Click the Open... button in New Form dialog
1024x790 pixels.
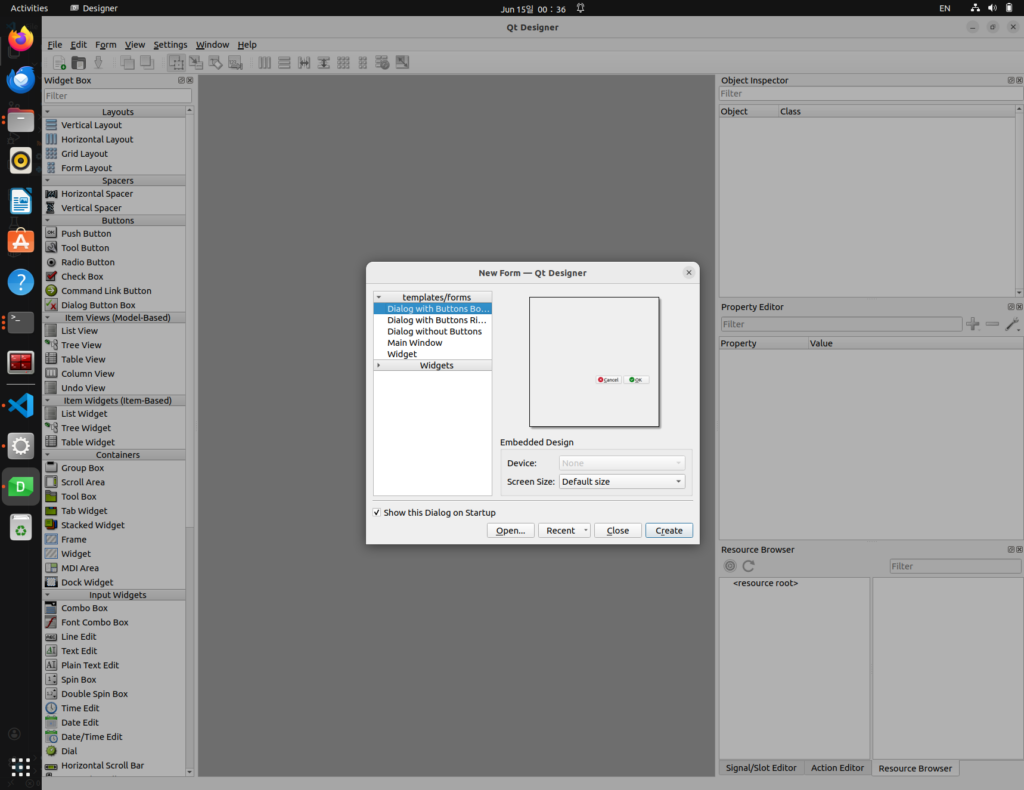click(510, 530)
